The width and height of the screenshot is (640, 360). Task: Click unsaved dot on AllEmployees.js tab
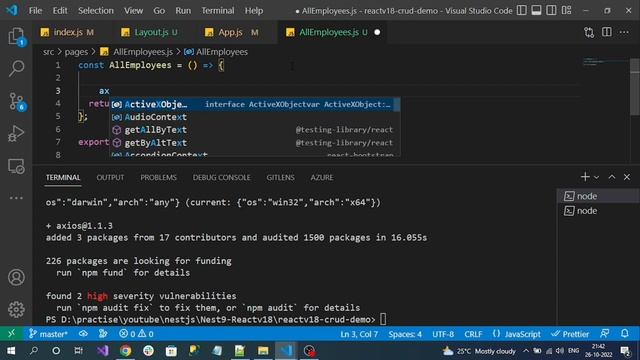point(377,32)
